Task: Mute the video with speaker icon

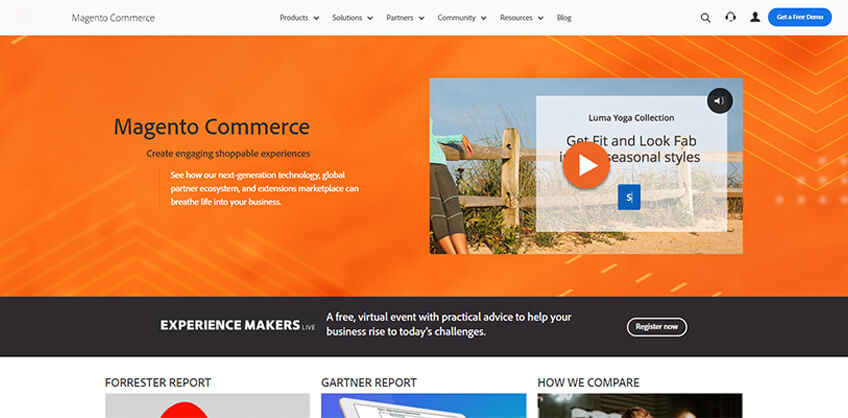Action: 719,101
